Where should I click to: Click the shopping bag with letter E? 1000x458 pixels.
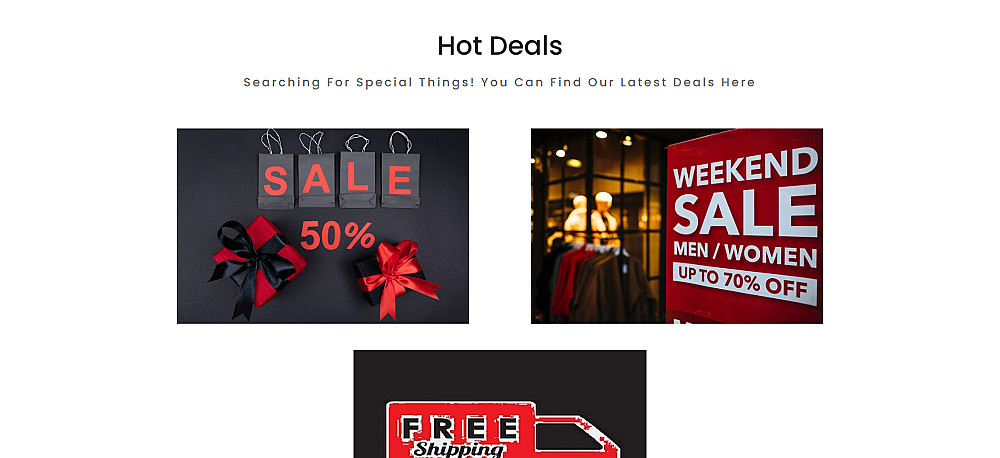pyautogui.click(x=401, y=180)
